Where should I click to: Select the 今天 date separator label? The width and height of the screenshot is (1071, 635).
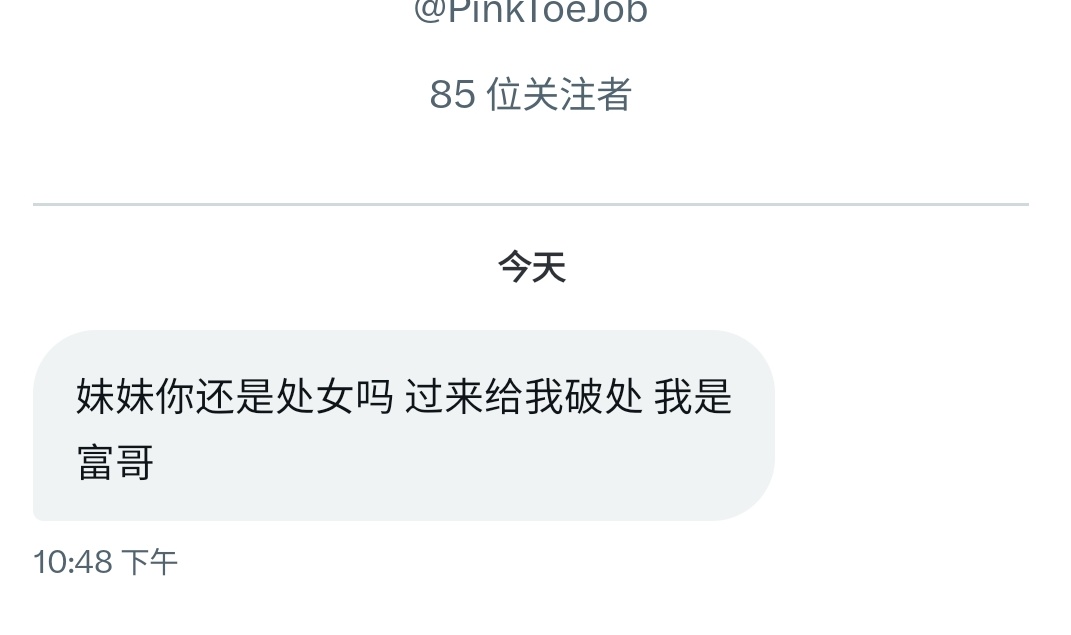531,267
